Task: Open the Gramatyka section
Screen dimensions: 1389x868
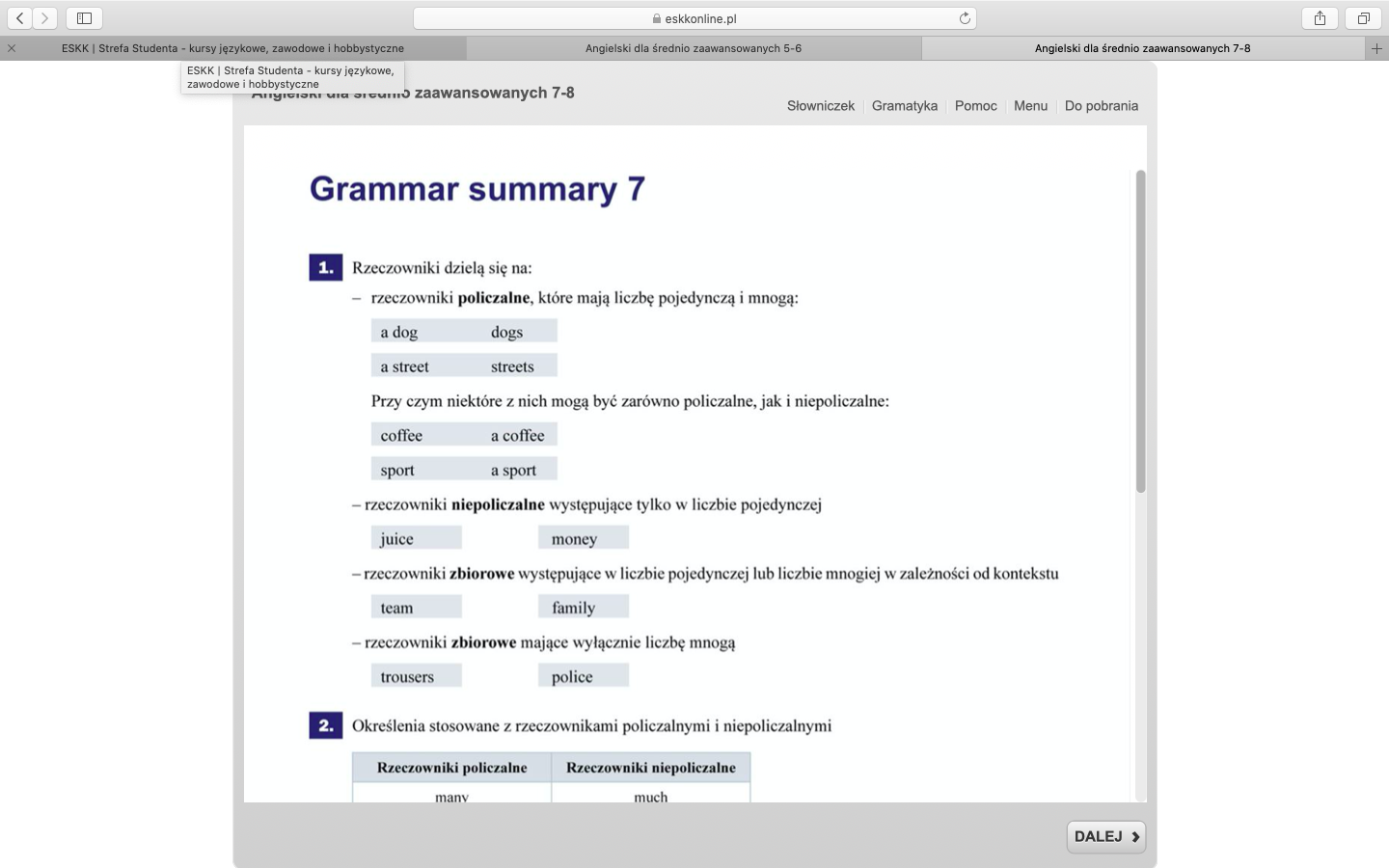Action: [904, 106]
